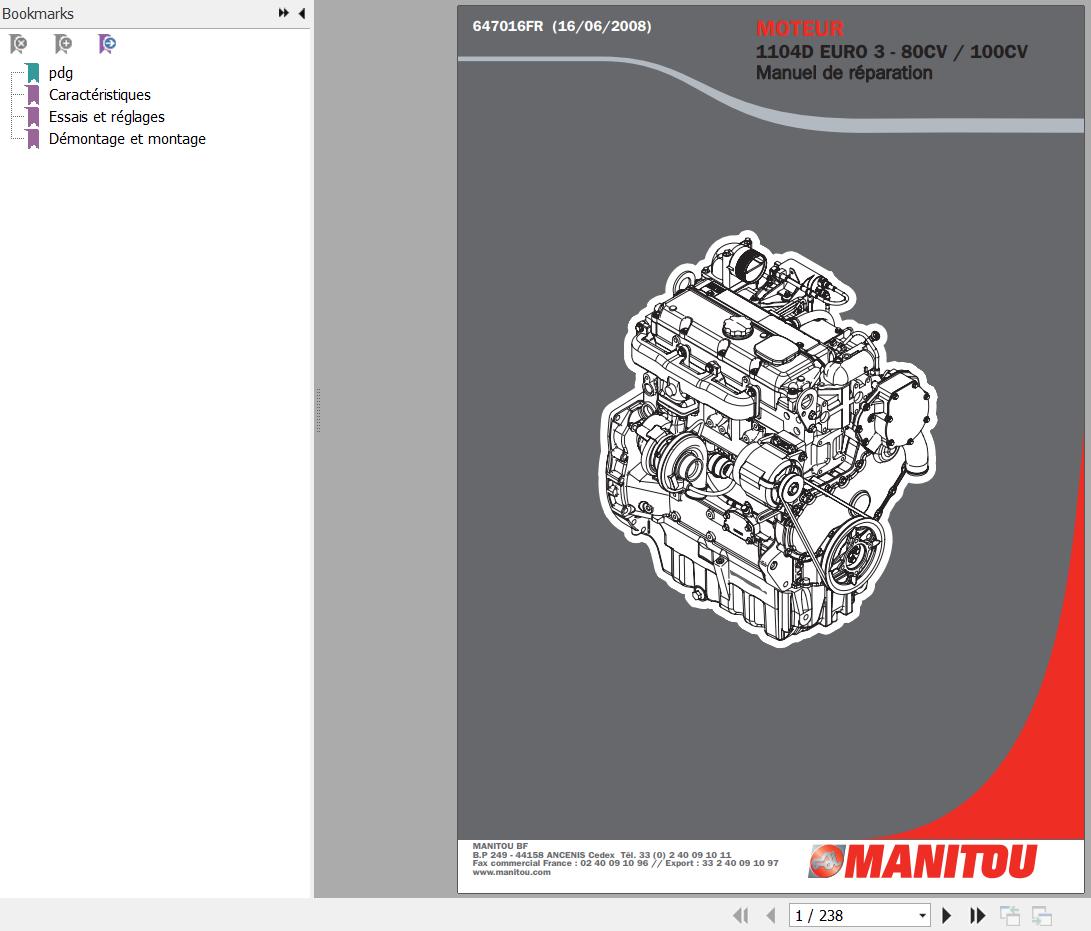Click the www.manitou.com text

click(511, 873)
